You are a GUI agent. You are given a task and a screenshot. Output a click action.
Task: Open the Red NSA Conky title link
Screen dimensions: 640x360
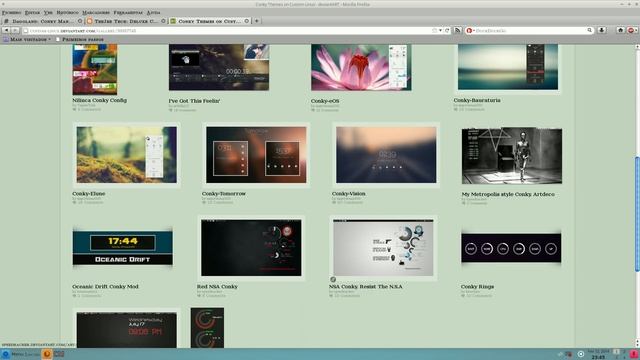tap(217, 287)
